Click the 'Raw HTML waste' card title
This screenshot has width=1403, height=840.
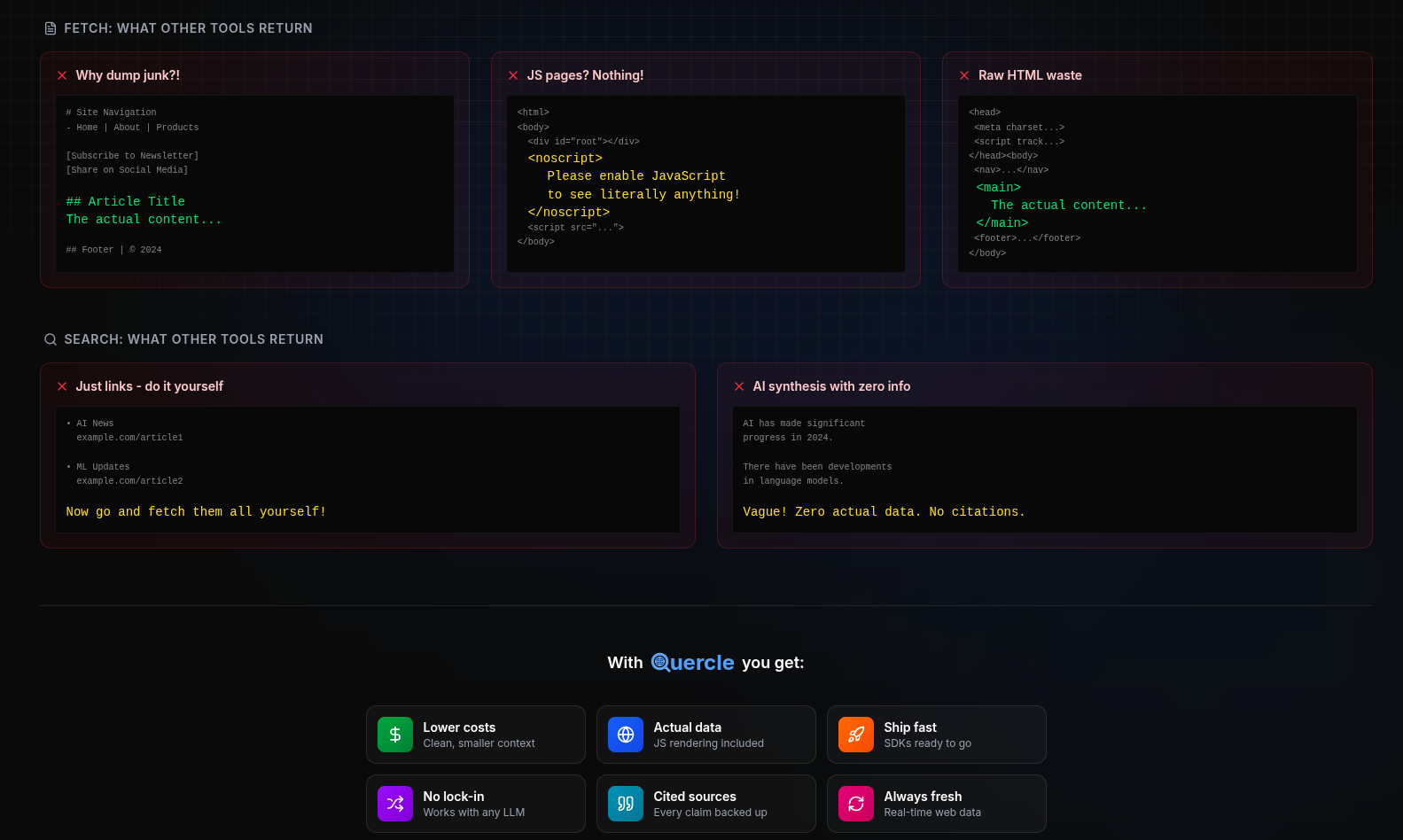tap(1030, 75)
